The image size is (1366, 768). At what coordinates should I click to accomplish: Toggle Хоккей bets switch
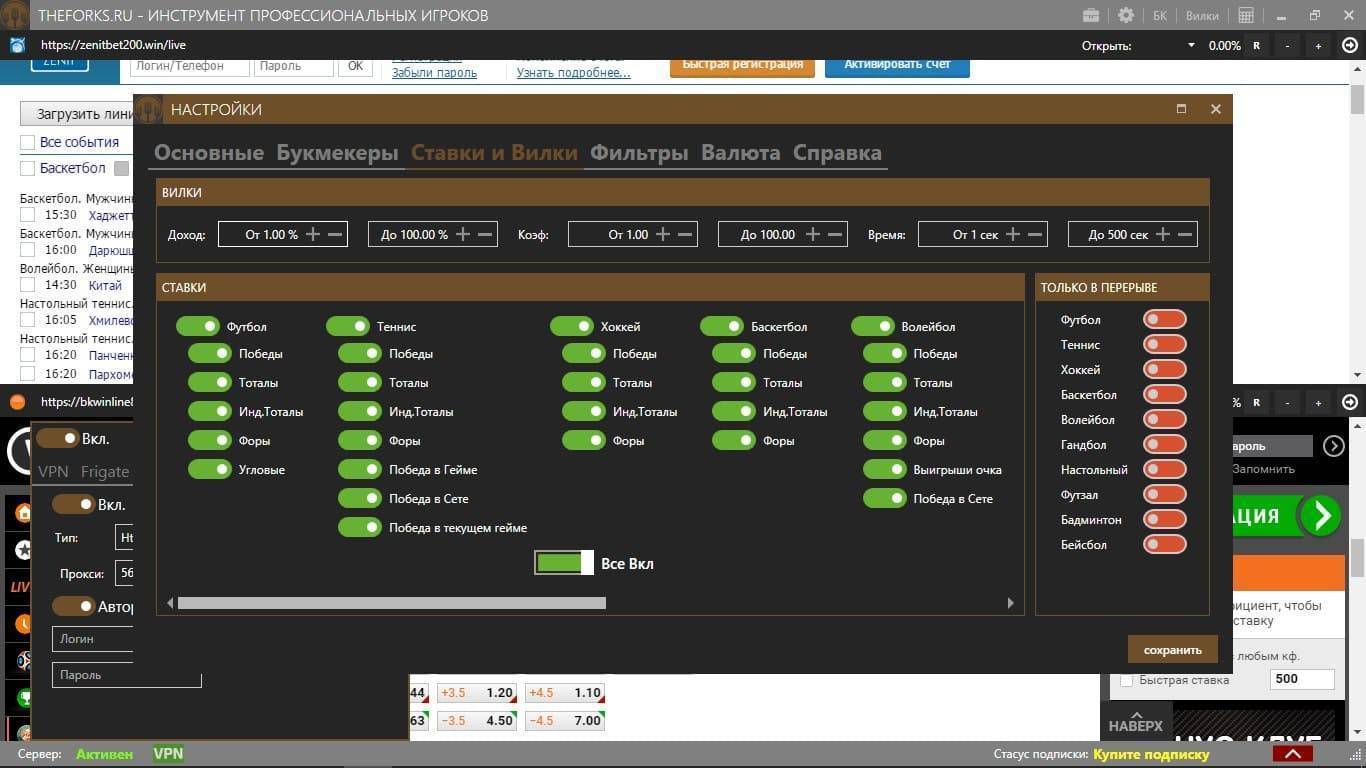572,326
